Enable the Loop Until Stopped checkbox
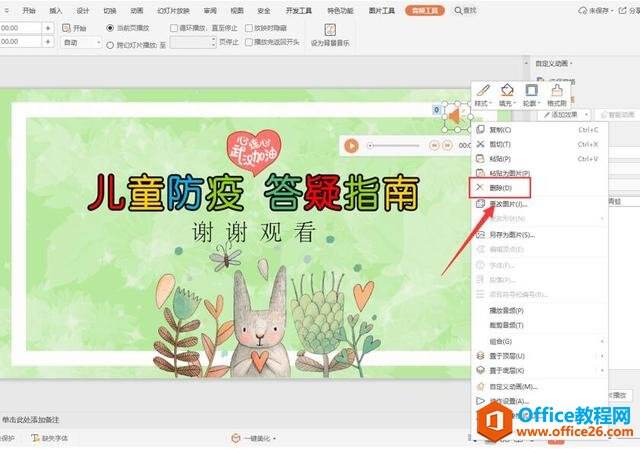This screenshot has width=640, height=449. tap(174, 28)
